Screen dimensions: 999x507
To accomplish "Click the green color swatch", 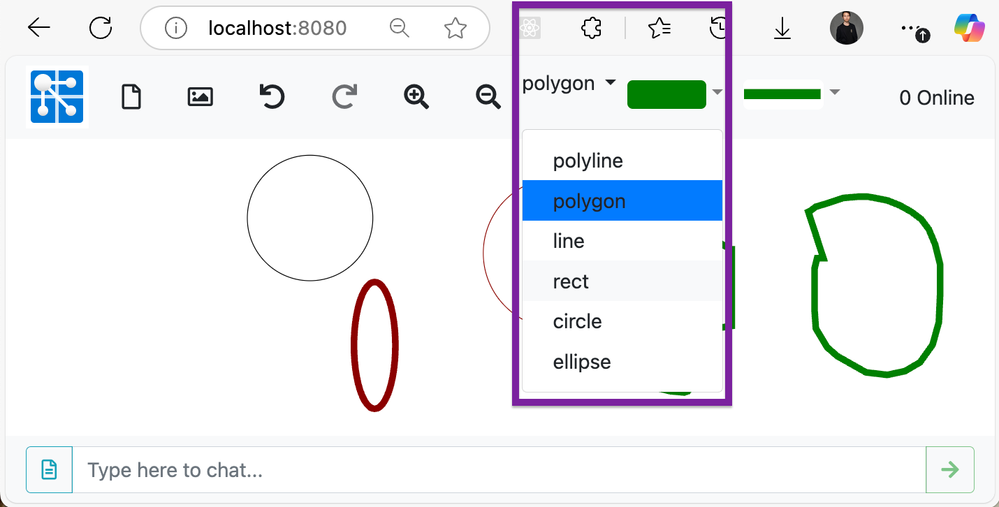I will [666, 94].
